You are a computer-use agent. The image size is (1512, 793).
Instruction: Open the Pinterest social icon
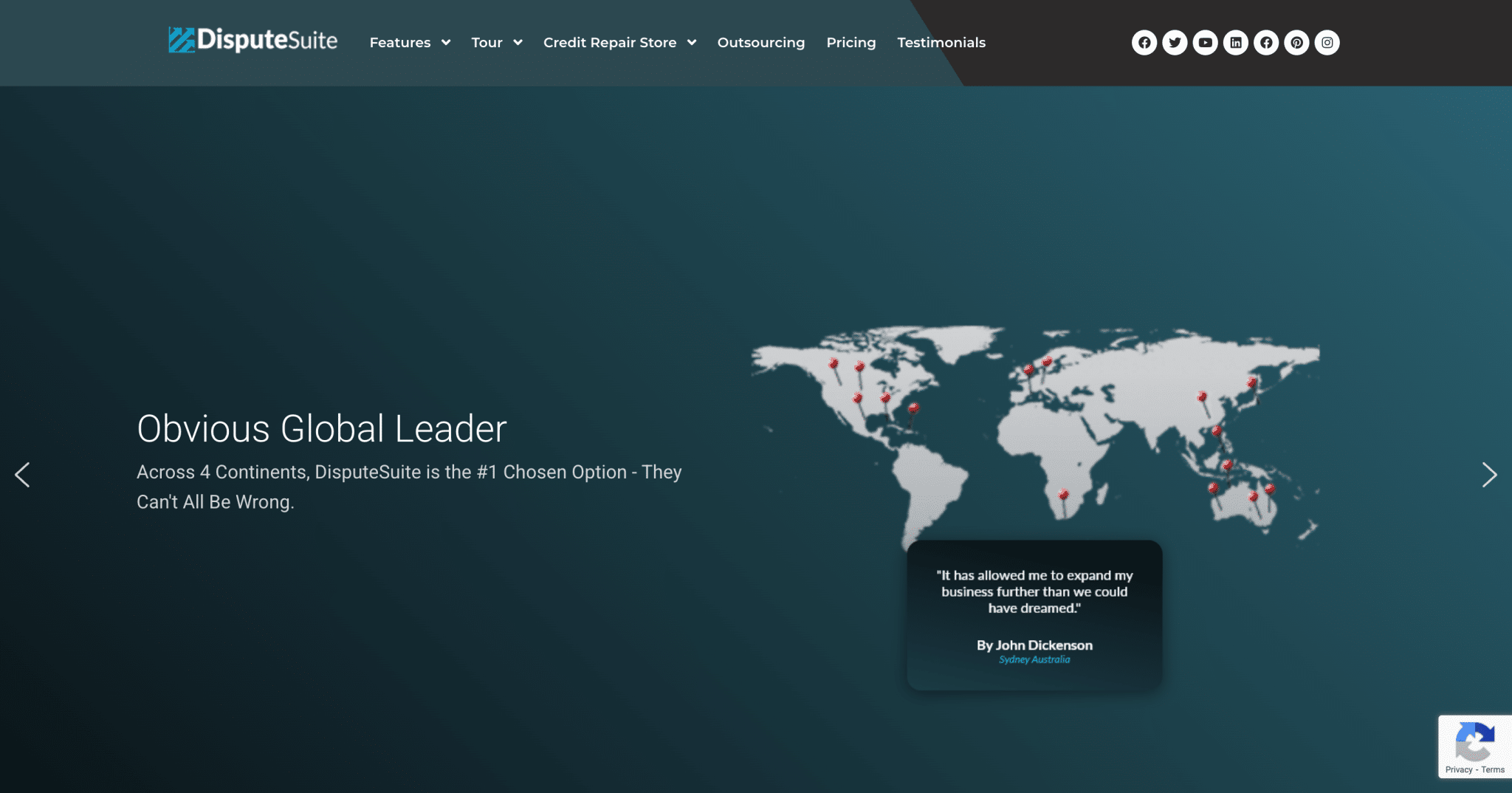(x=1296, y=43)
